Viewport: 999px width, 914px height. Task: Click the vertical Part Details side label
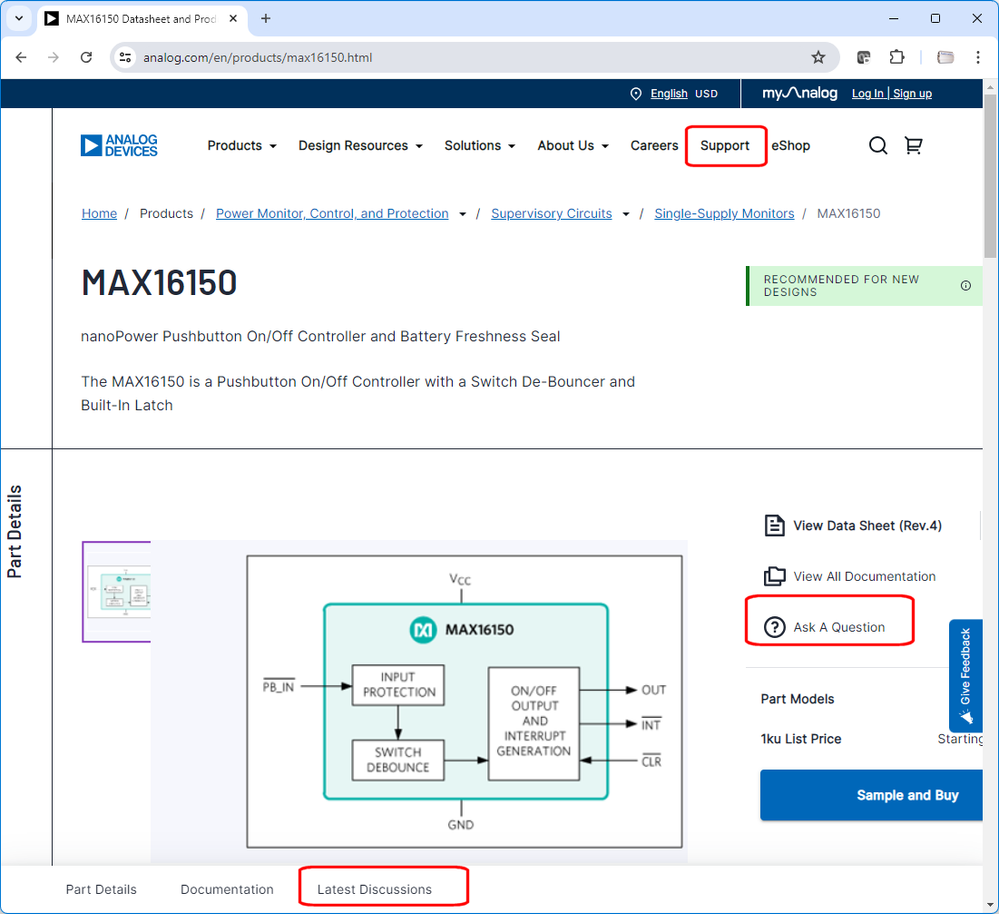[14, 532]
